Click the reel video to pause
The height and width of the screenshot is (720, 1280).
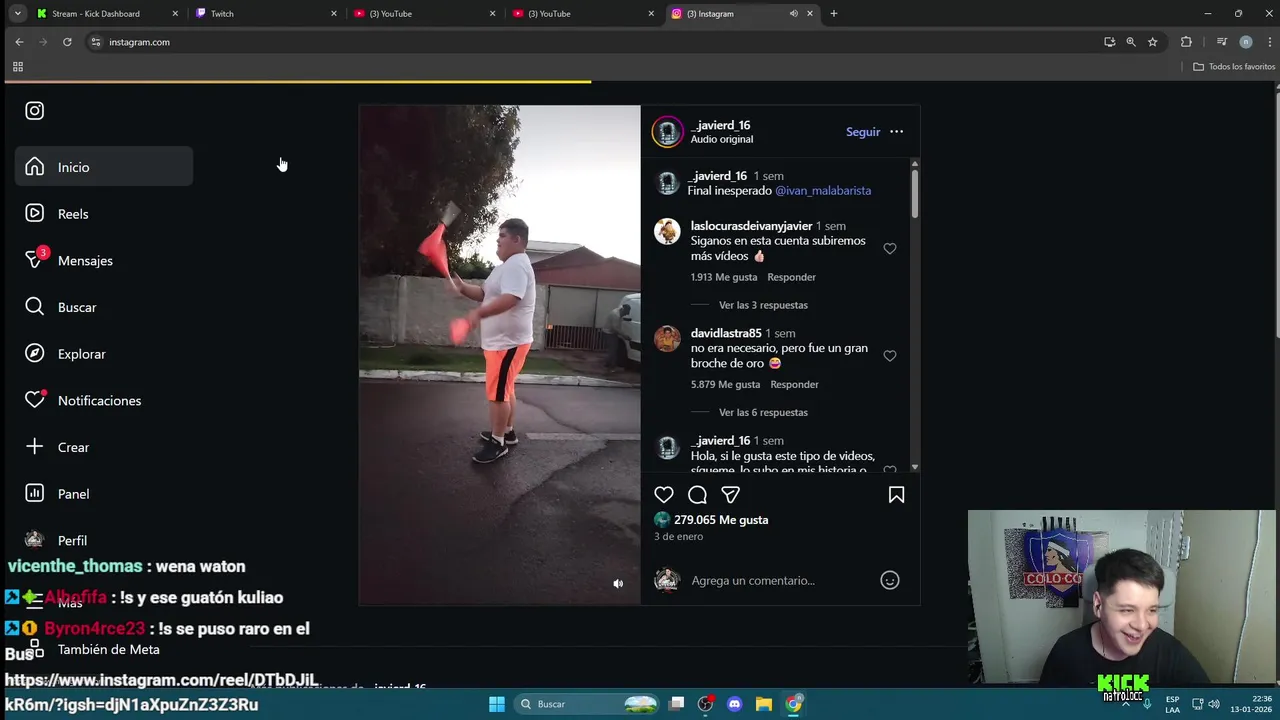click(500, 355)
